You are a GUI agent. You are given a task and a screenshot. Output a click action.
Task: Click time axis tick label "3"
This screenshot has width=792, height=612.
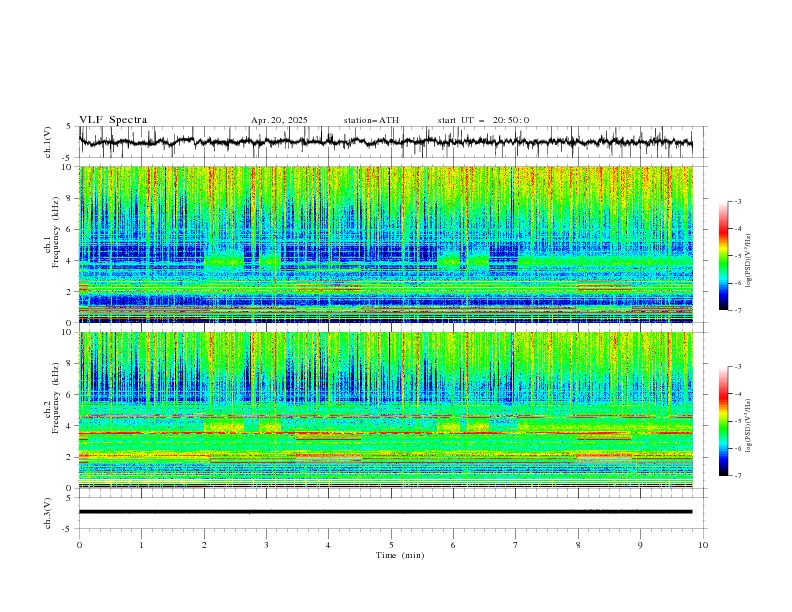[x=266, y=545]
